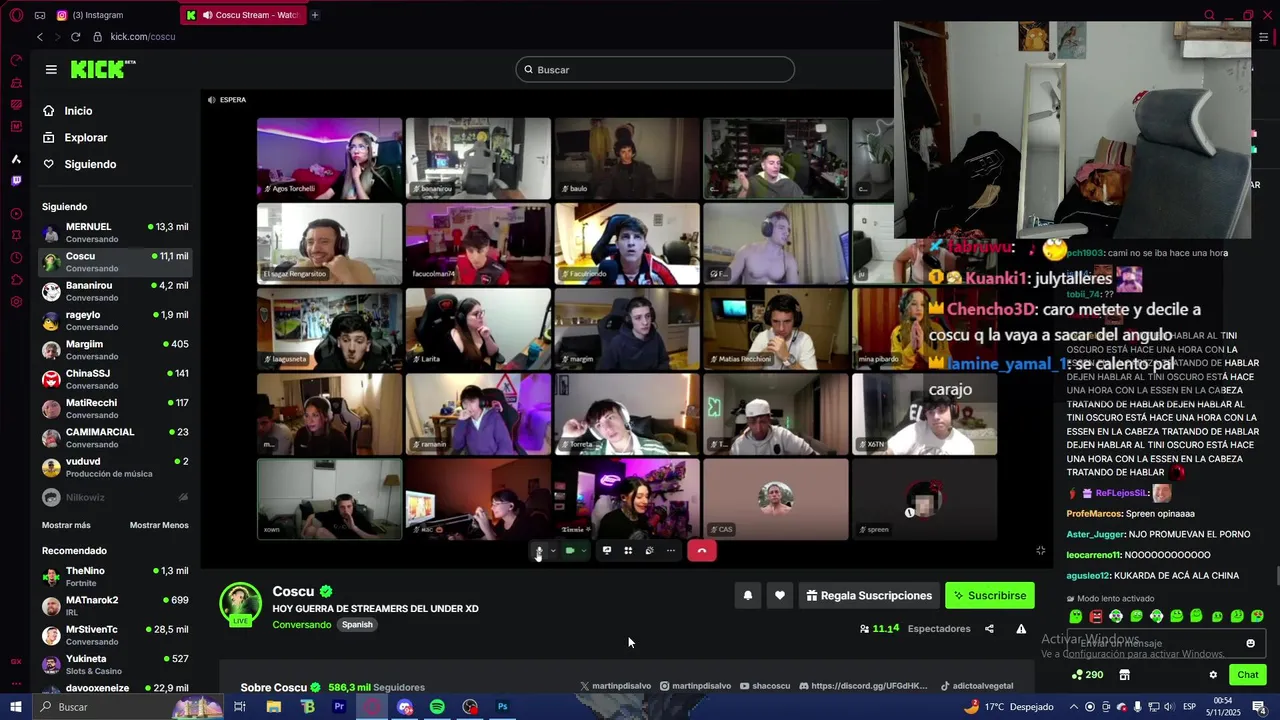Click the kick.com/coscu address bar
The image size is (1280, 720).
[x=143, y=37]
